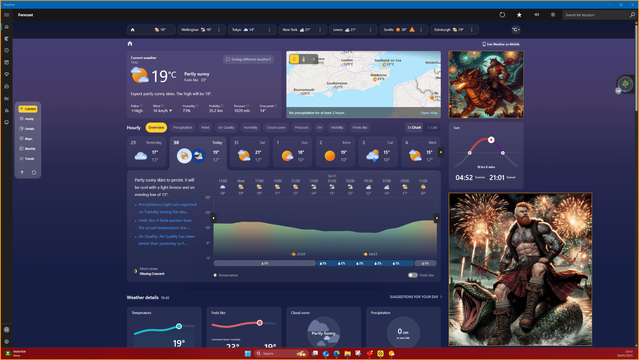Open temperature unit °C dropdown
The image size is (639, 360).
[516, 30]
